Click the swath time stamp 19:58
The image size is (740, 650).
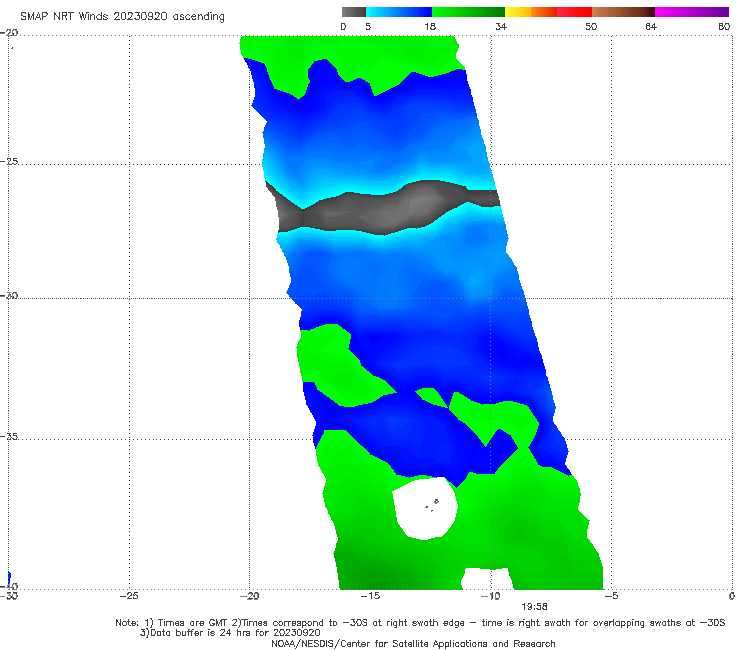534,607
